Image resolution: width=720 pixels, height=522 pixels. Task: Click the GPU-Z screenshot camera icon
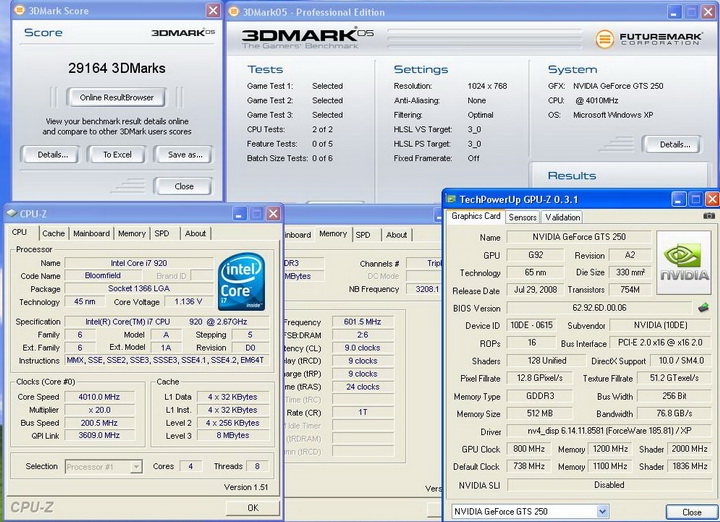coord(709,216)
